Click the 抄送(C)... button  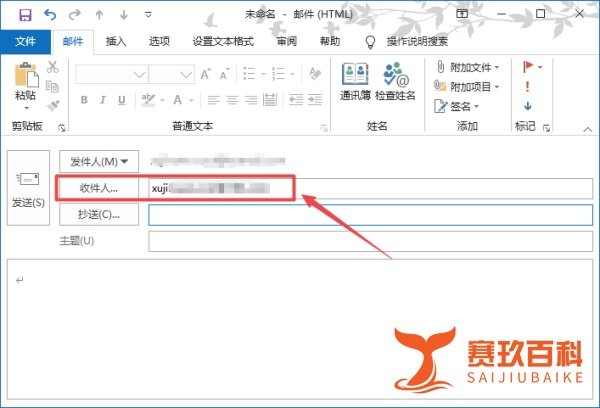pyautogui.click(x=99, y=214)
